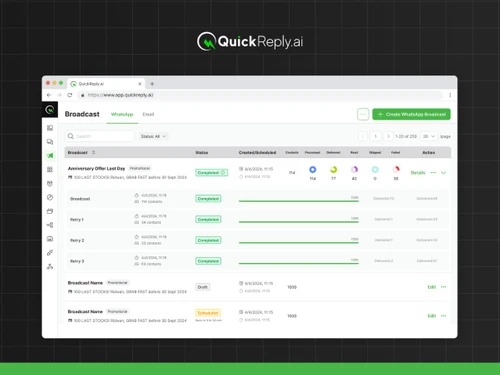Click the Draft status badge
The height and width of the screenshot is (375, 500).
click(x=202, y=287)
